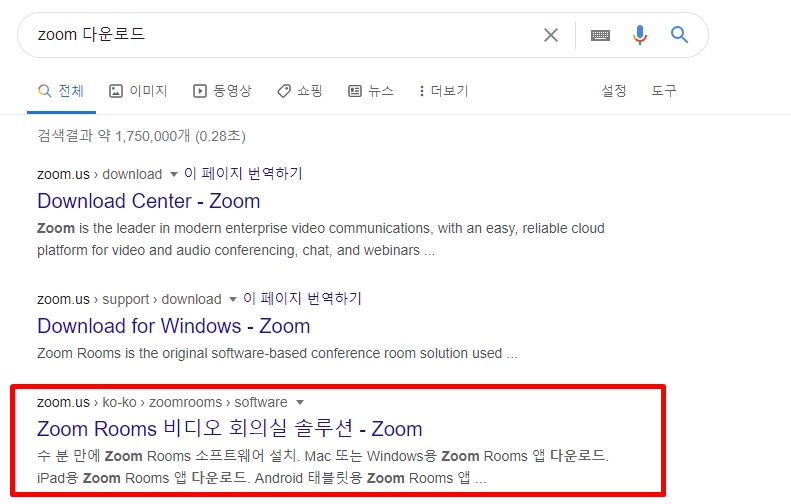Clear the search box with X icon

[551, 35]
